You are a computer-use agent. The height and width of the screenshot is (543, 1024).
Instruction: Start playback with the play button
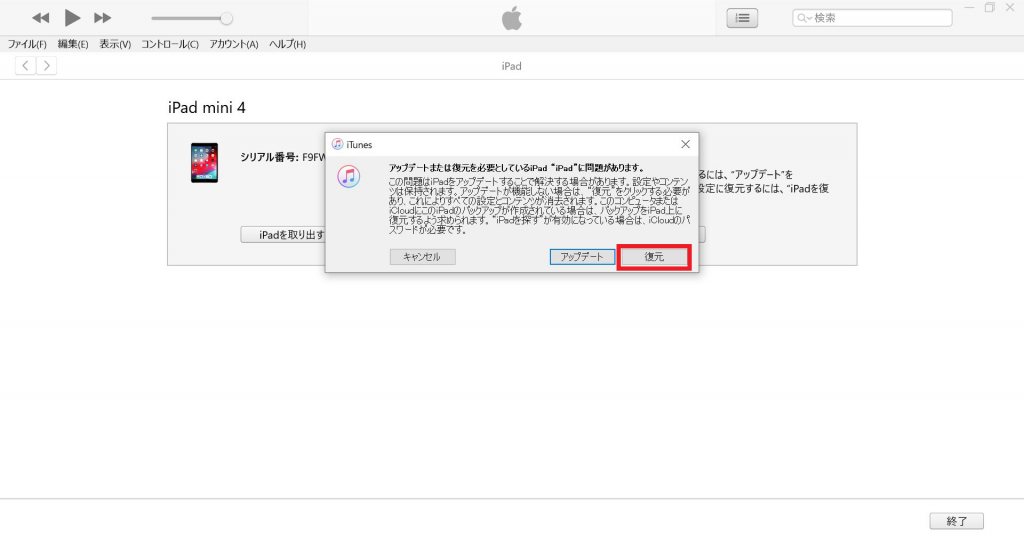72,18
